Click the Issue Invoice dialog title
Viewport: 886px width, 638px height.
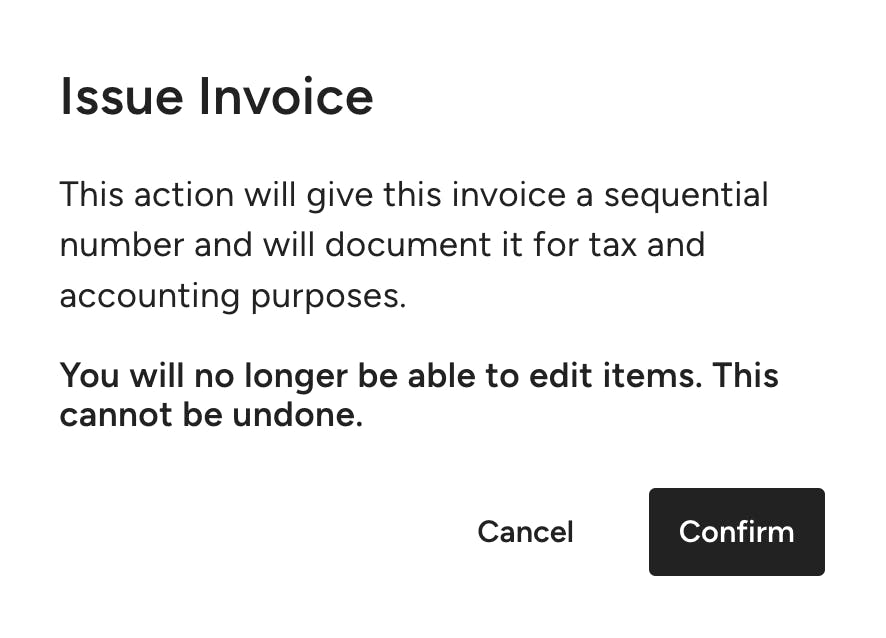point(216,96)
